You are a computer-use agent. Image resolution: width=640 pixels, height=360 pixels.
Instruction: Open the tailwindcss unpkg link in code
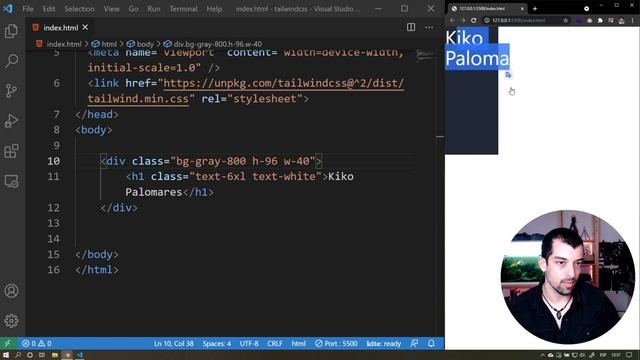(283, 83)
